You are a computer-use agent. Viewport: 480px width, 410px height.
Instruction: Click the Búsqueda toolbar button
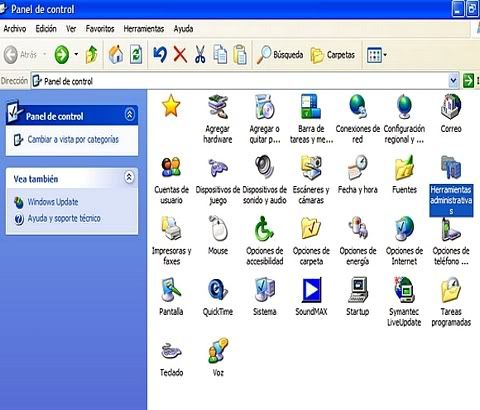280,54
